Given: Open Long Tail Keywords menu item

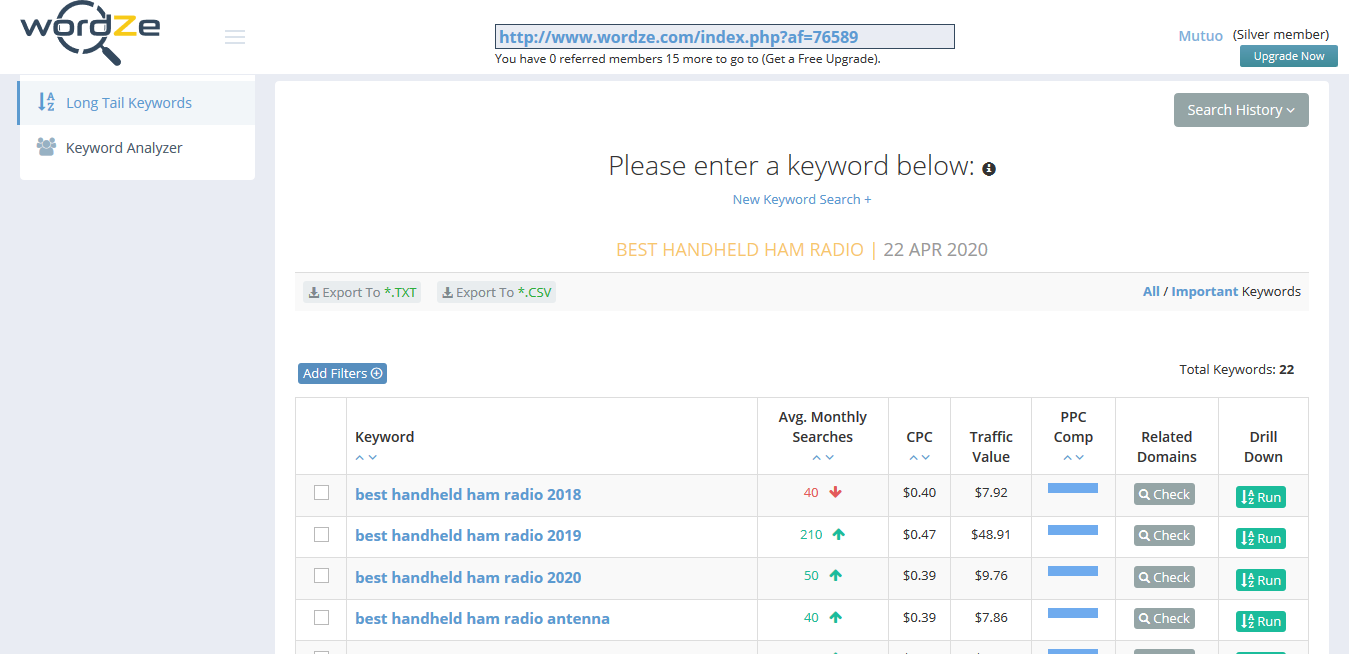Looking at the screenshot, I should [x=137, y=103].
